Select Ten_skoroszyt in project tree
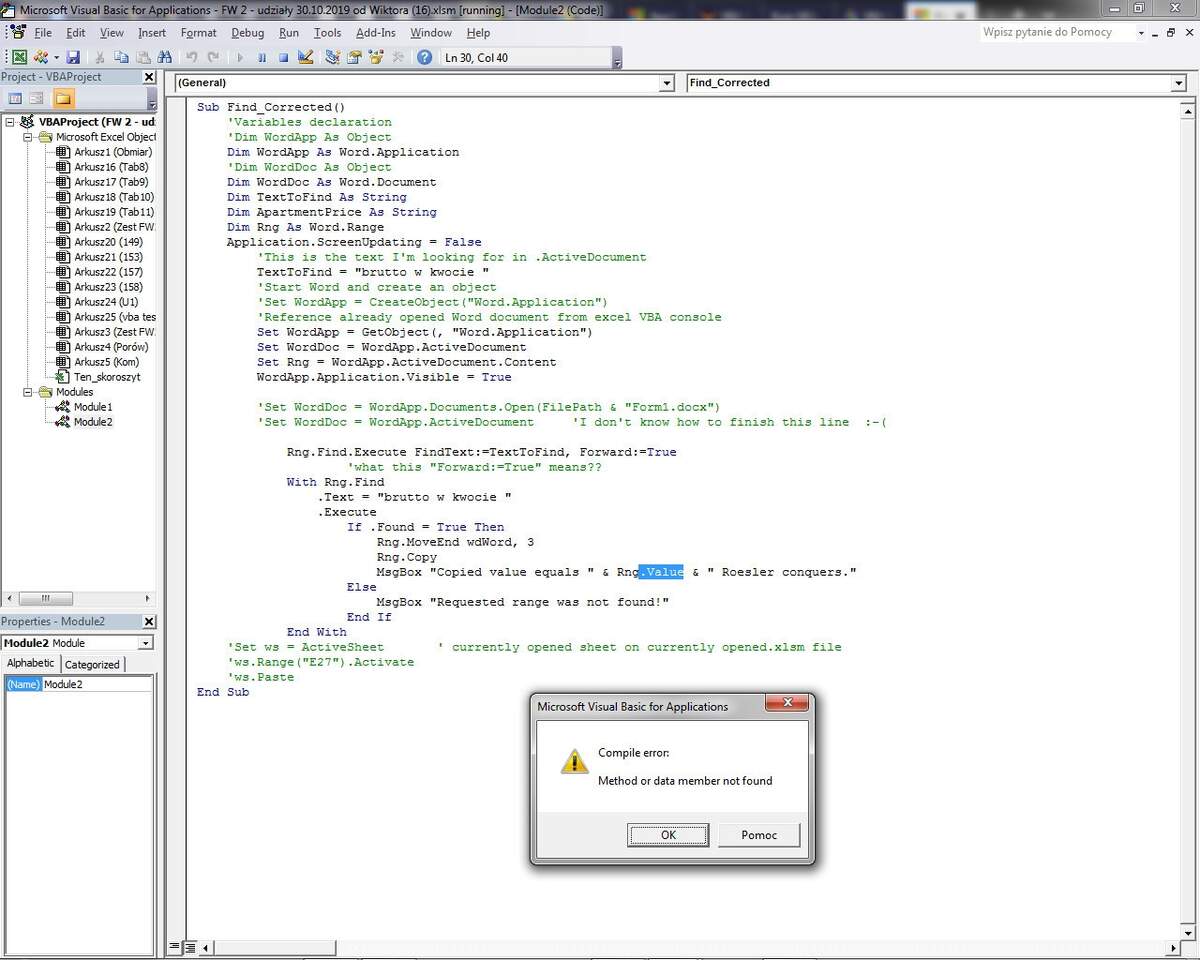The image size is (1200, 960). [x=107, y=377]
